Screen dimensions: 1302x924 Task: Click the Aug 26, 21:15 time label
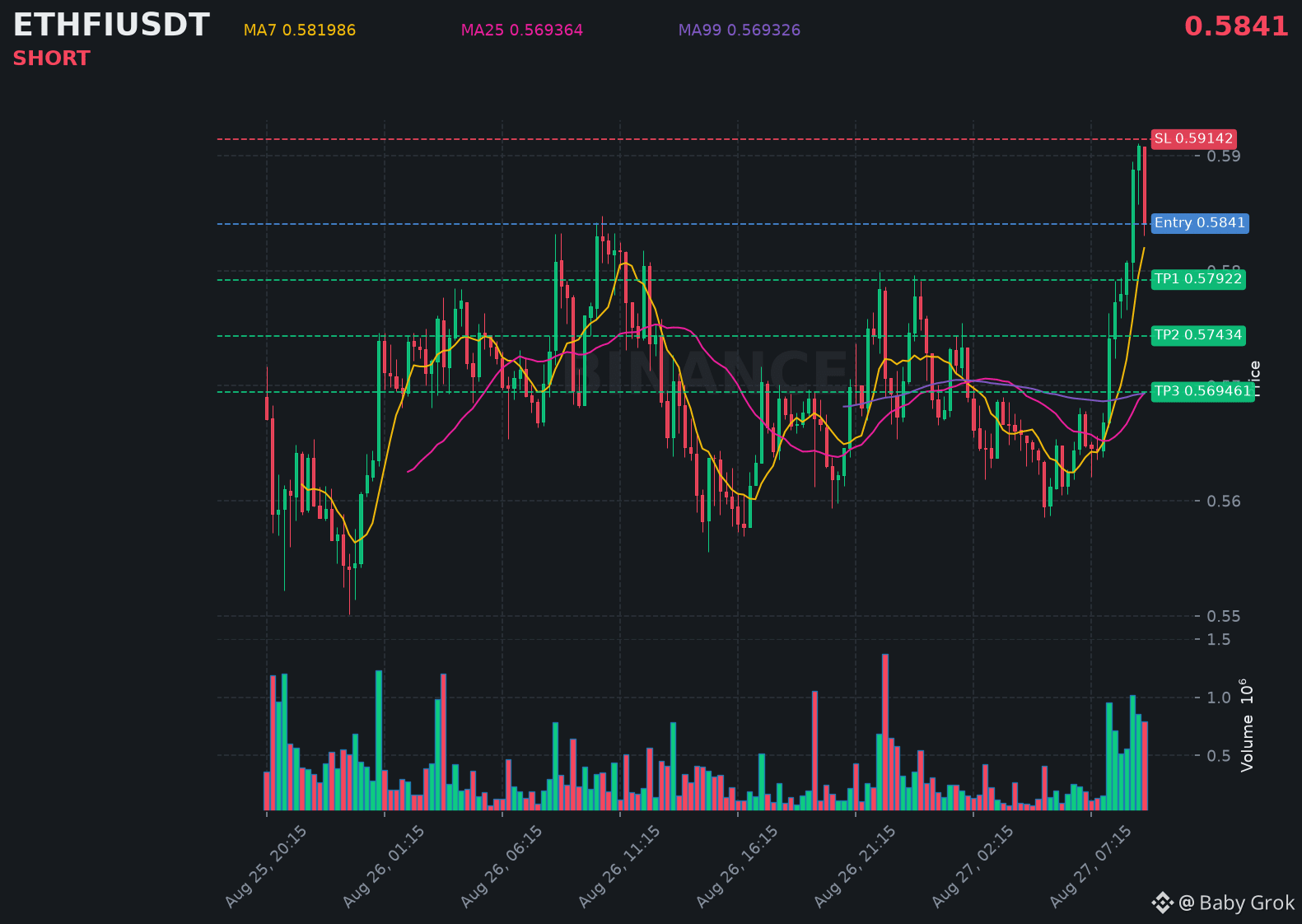(855, 867)
